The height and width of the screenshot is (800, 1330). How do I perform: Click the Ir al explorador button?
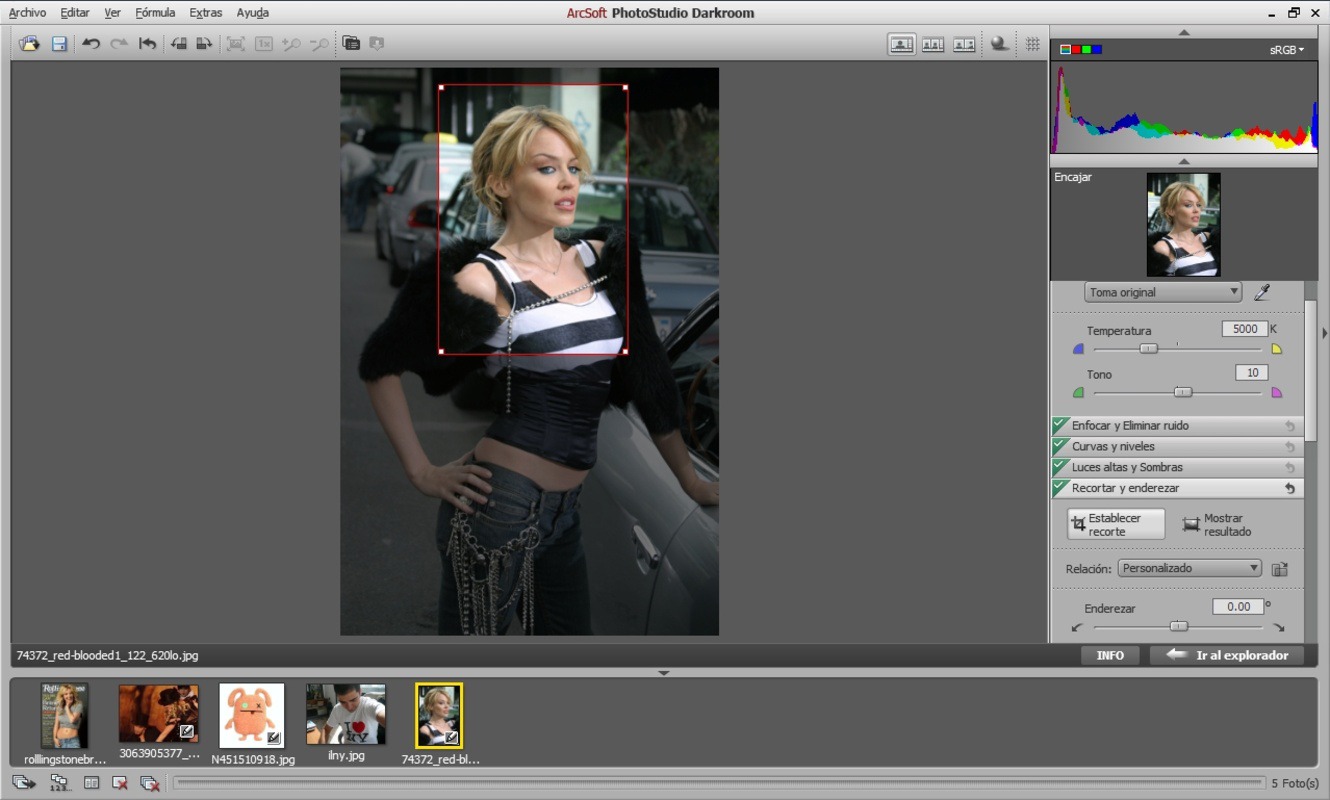pyautogui.click(x=1227, y=656)
